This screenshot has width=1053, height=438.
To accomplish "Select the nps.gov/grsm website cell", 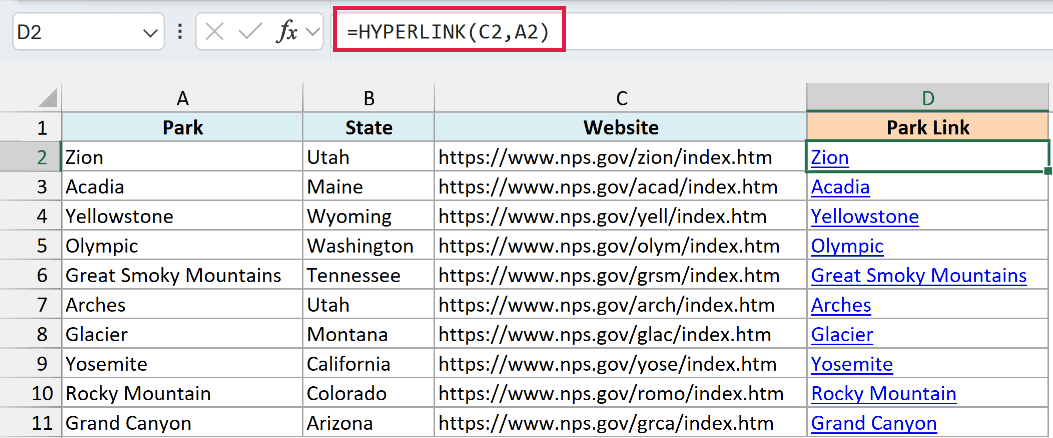I will click(621, 275).
